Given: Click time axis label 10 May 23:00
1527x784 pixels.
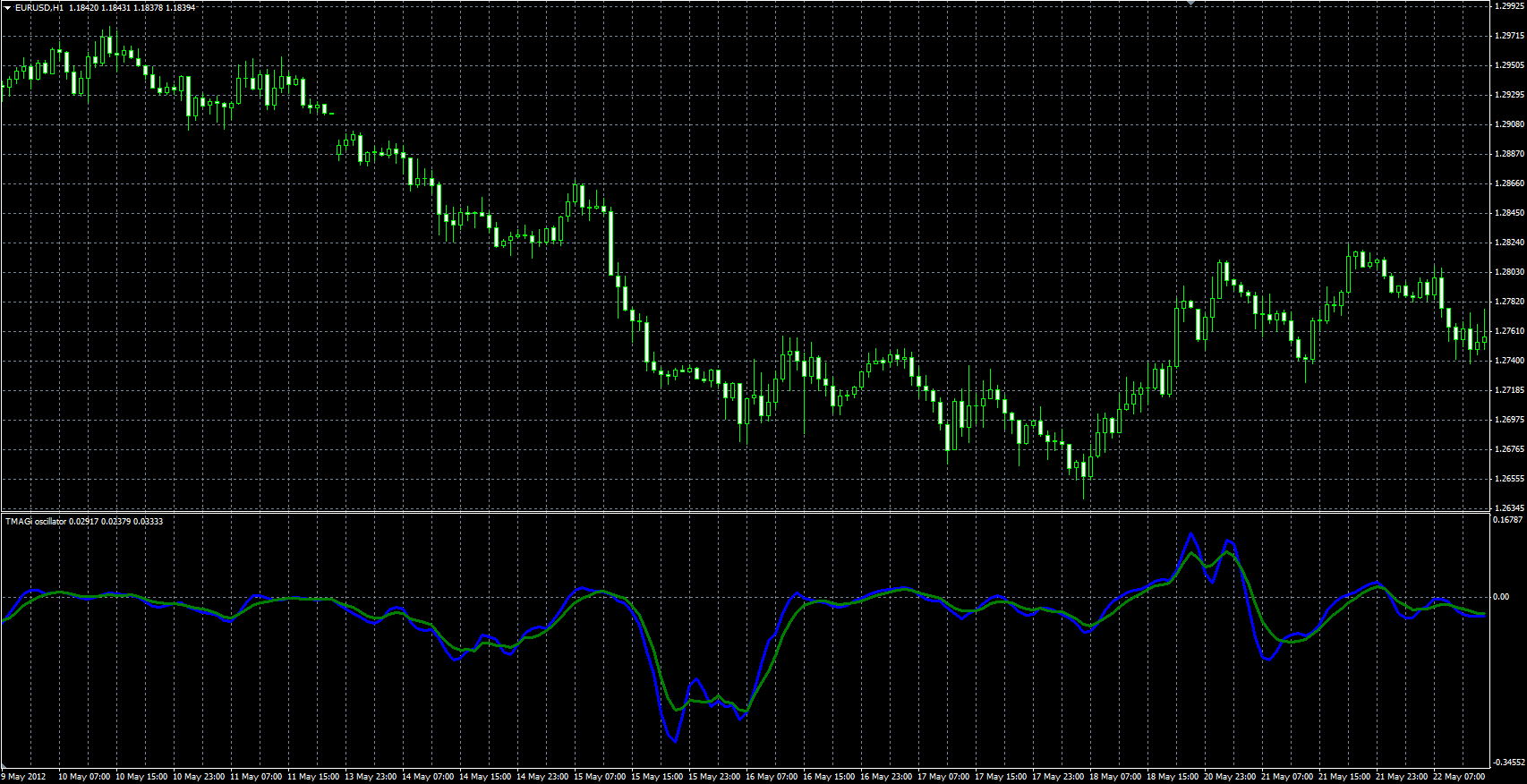Looking at the screenshot, I should tap(199, 777).
